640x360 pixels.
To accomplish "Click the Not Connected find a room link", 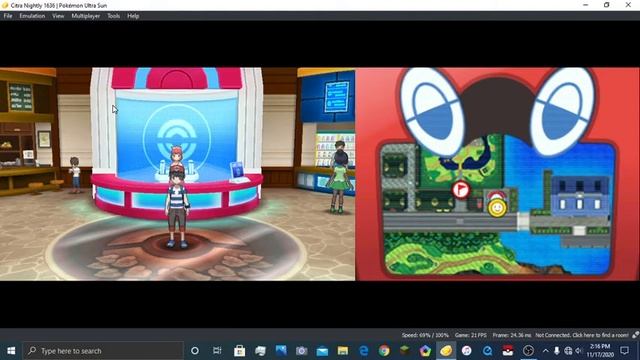I will (x=582, y=335).
